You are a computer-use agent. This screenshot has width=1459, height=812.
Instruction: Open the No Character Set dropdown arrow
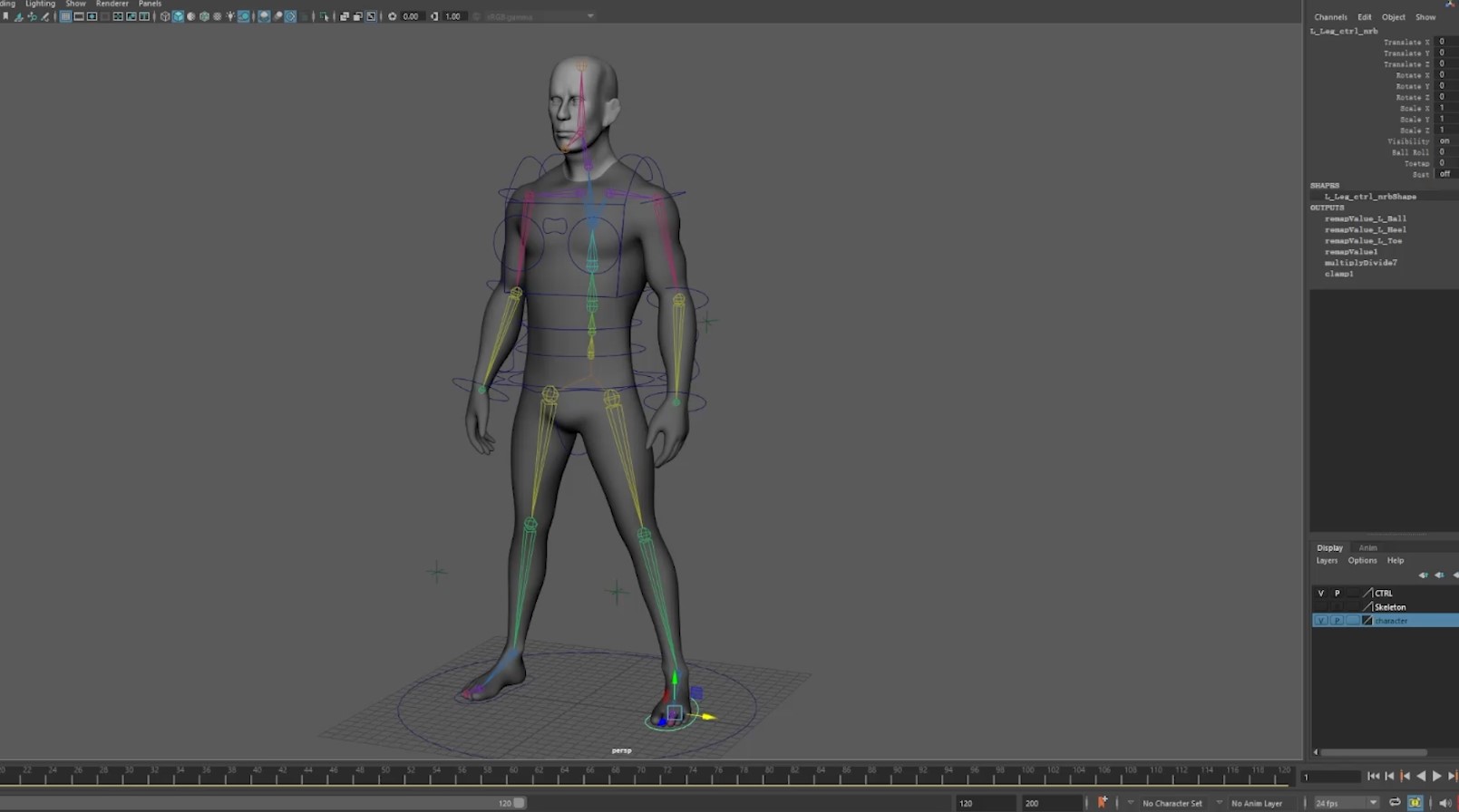[x=1131, y=801]
